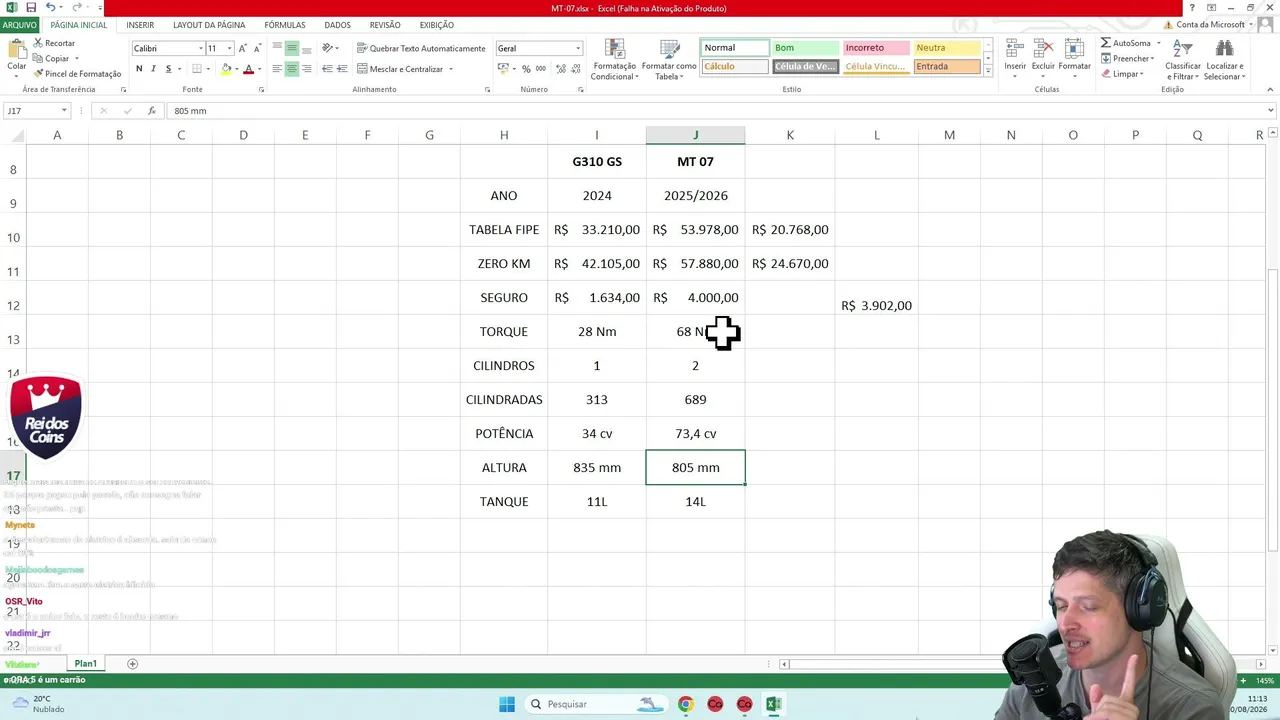Pick the red font color button
This screenshot has height=720, width=1280.
click(x=248, y=69)
